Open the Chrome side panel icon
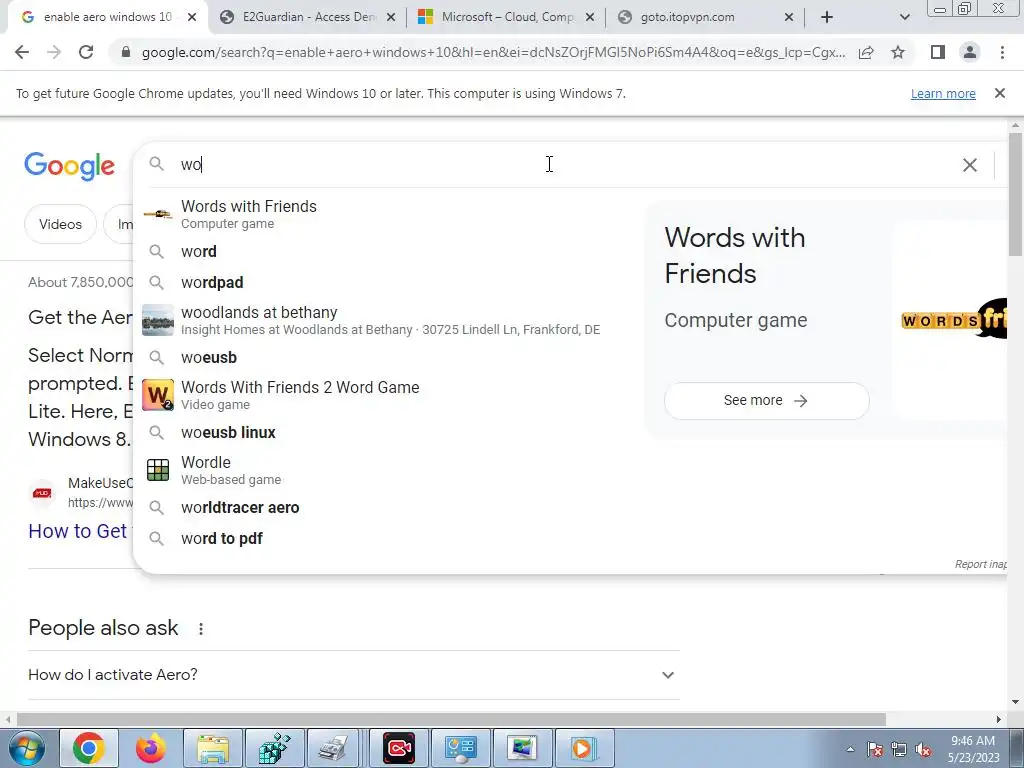 click(938, 52)
